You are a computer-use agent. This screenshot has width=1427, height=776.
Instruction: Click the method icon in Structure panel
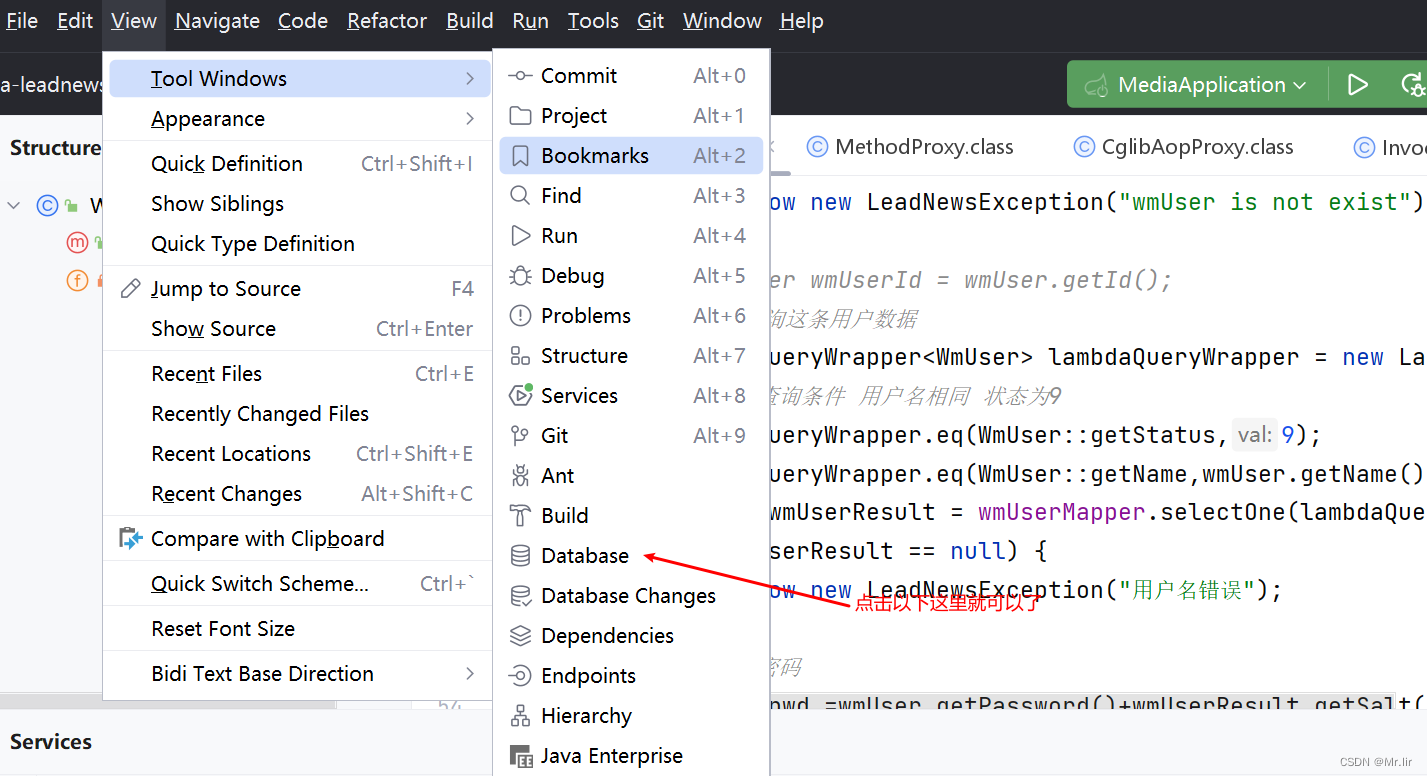[x=77, y=243]
